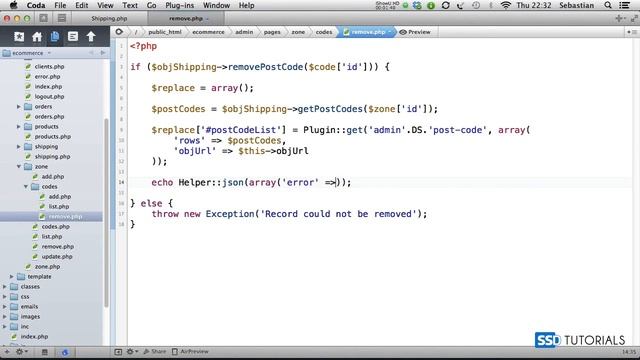Click the sidebar vertical scrollbar
Screen dimensions: 640x360
(x=107, y=212)
